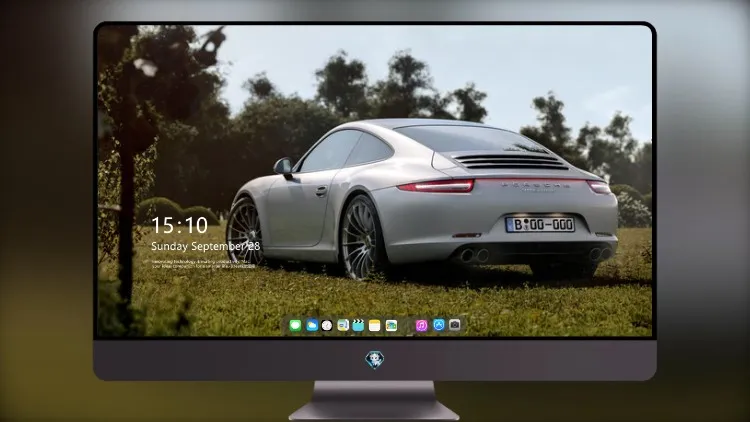Launch the clapperboard video app

(358, 325)
